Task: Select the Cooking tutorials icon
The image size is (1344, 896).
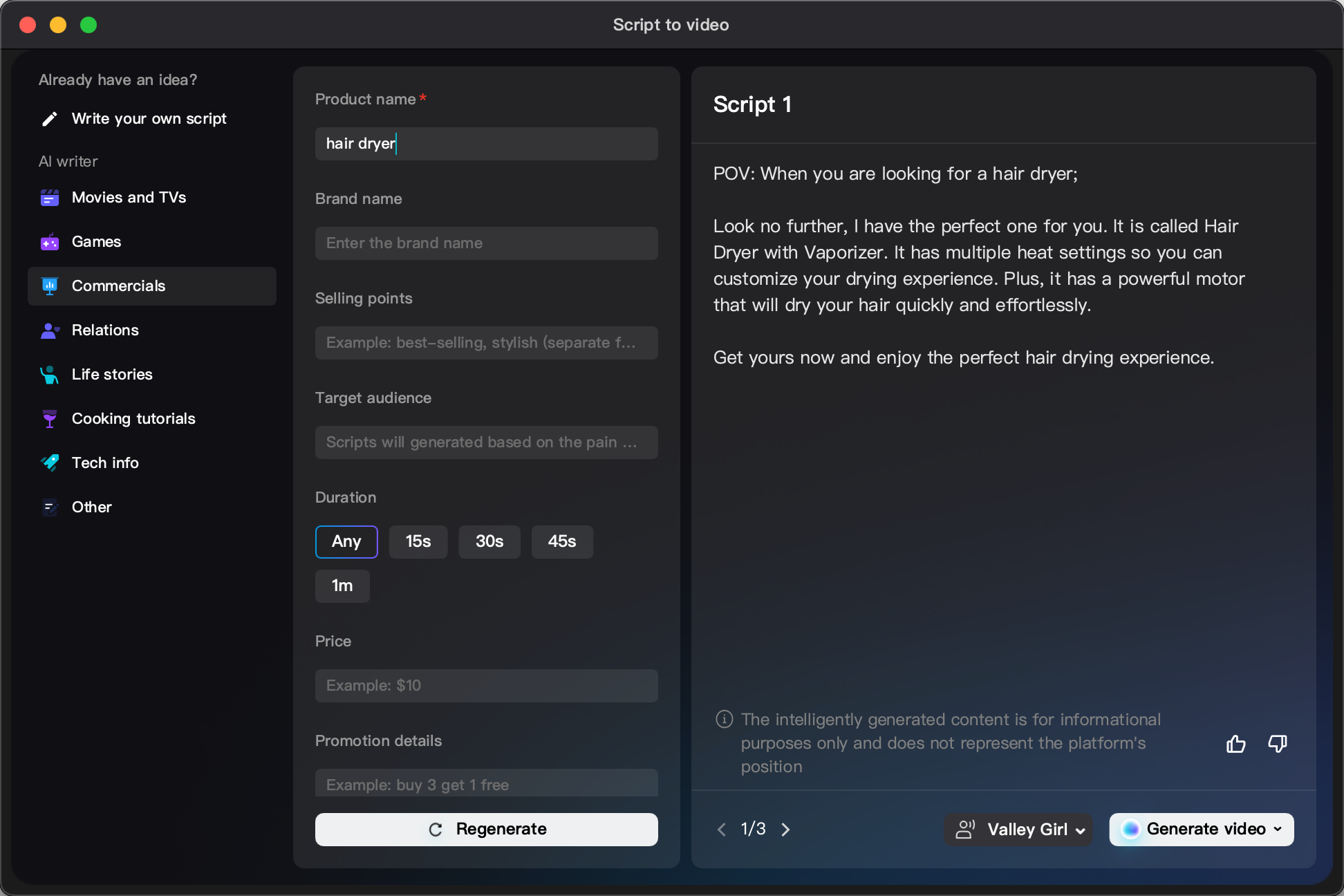Action: click(x=49, y=418)
